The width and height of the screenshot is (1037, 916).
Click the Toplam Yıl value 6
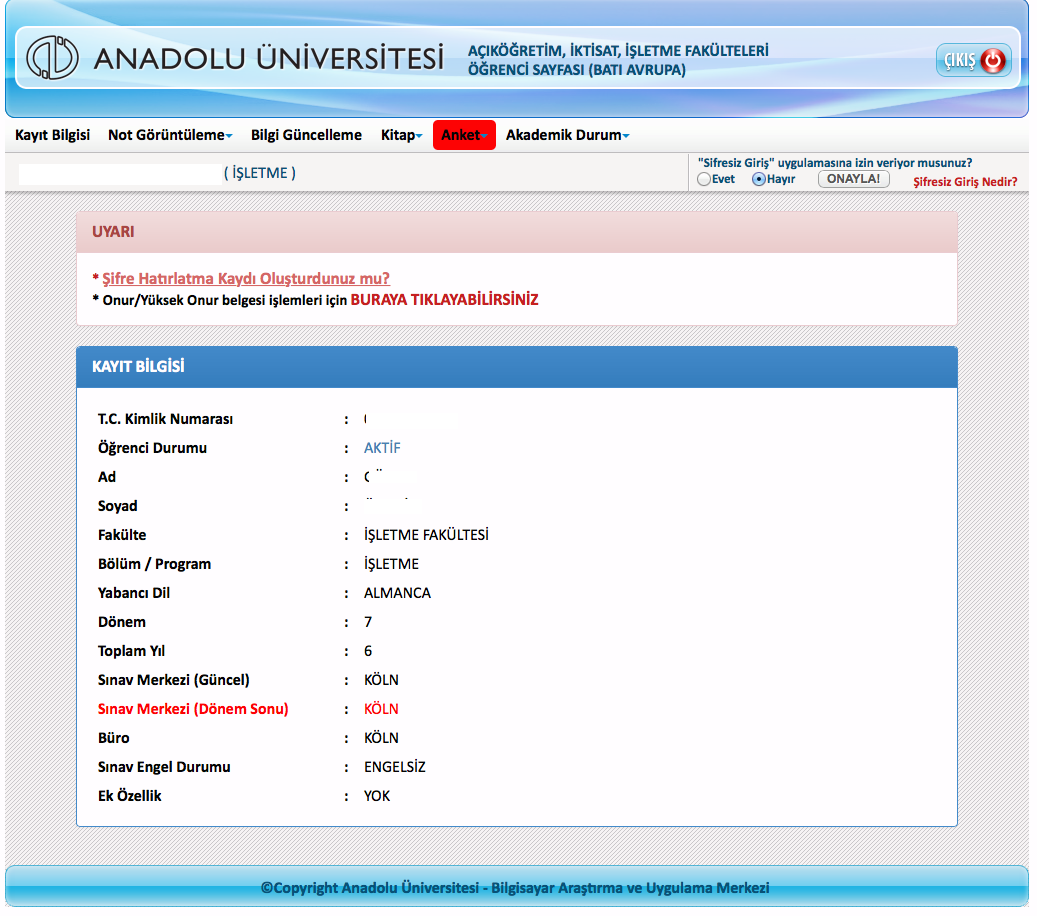(x=368, y=651)
